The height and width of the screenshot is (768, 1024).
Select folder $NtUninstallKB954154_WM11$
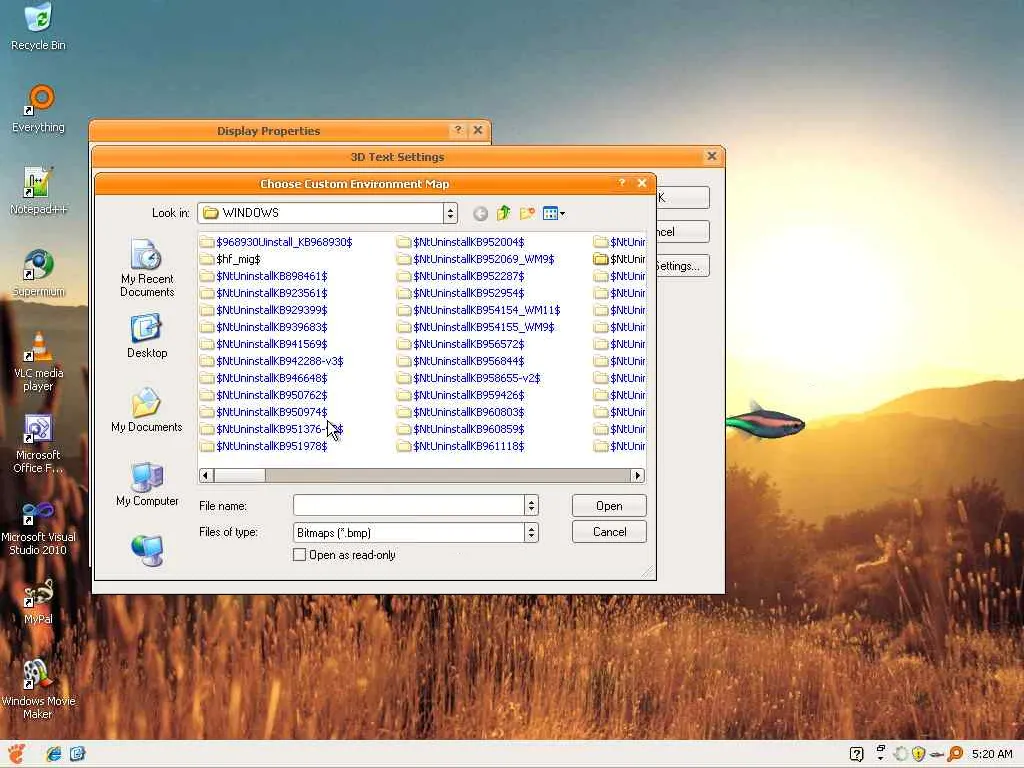479,310
